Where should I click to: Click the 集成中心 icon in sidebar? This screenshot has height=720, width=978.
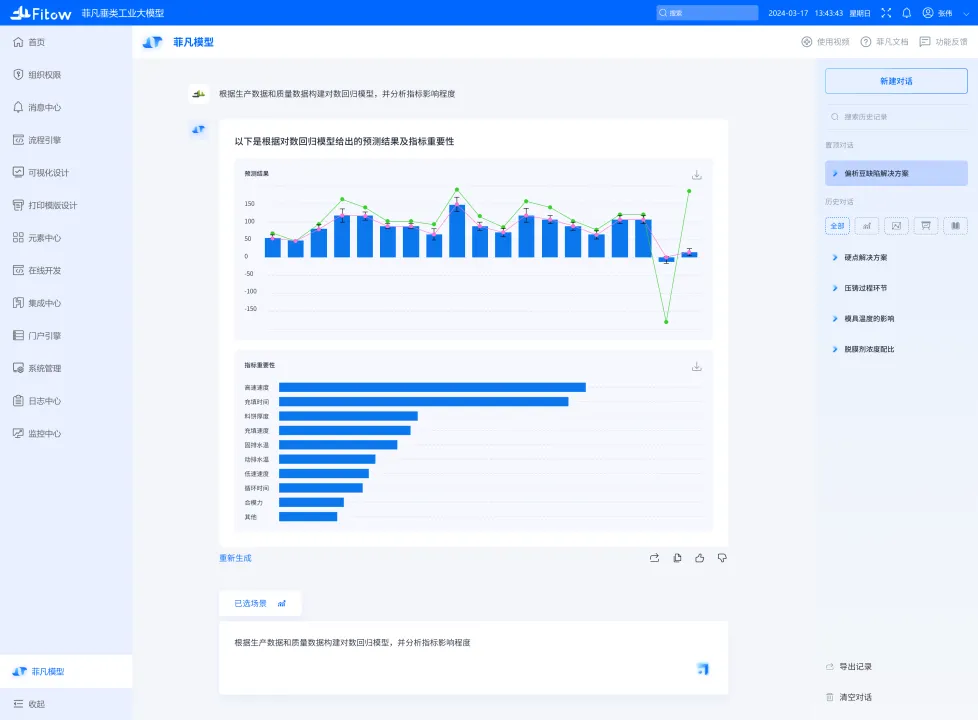(18, 303)
